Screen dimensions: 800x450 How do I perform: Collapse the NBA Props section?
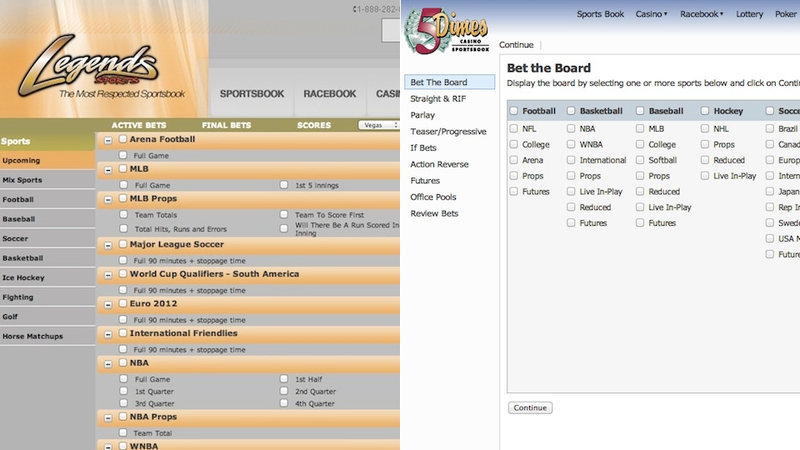pos(108,417)
